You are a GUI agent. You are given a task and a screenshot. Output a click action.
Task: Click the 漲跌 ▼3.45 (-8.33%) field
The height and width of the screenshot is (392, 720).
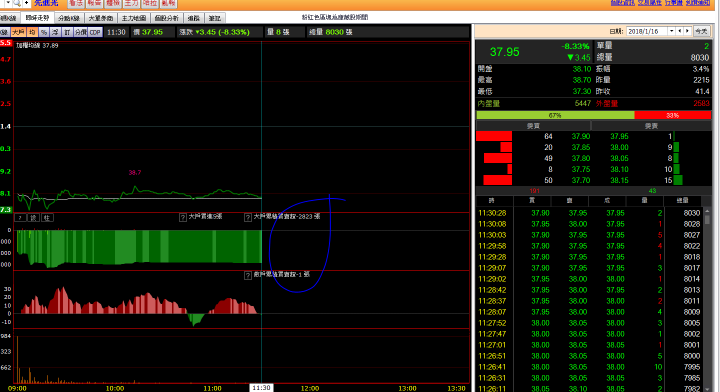click(214, 32)
